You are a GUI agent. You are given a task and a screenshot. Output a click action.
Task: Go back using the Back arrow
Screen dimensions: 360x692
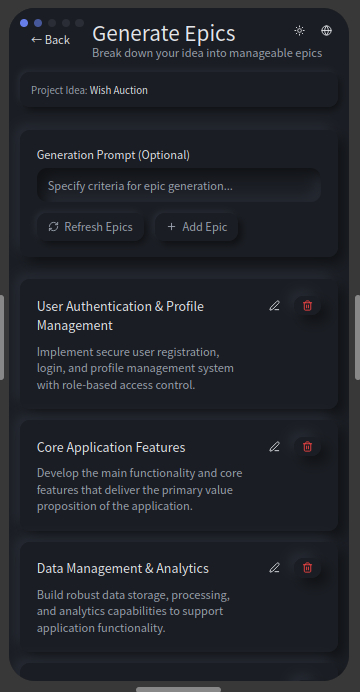pyautogui.click(x=50, y=40)
